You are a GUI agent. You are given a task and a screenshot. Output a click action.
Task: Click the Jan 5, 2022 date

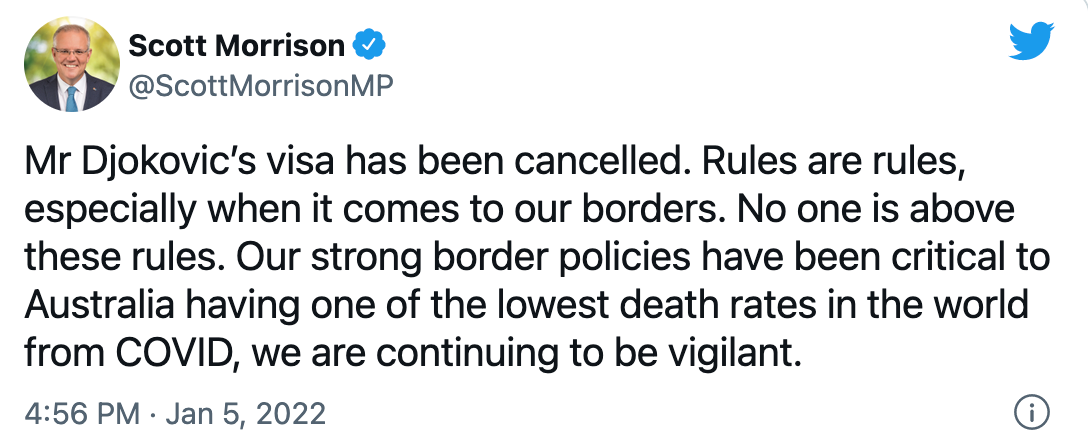point(246,415)
